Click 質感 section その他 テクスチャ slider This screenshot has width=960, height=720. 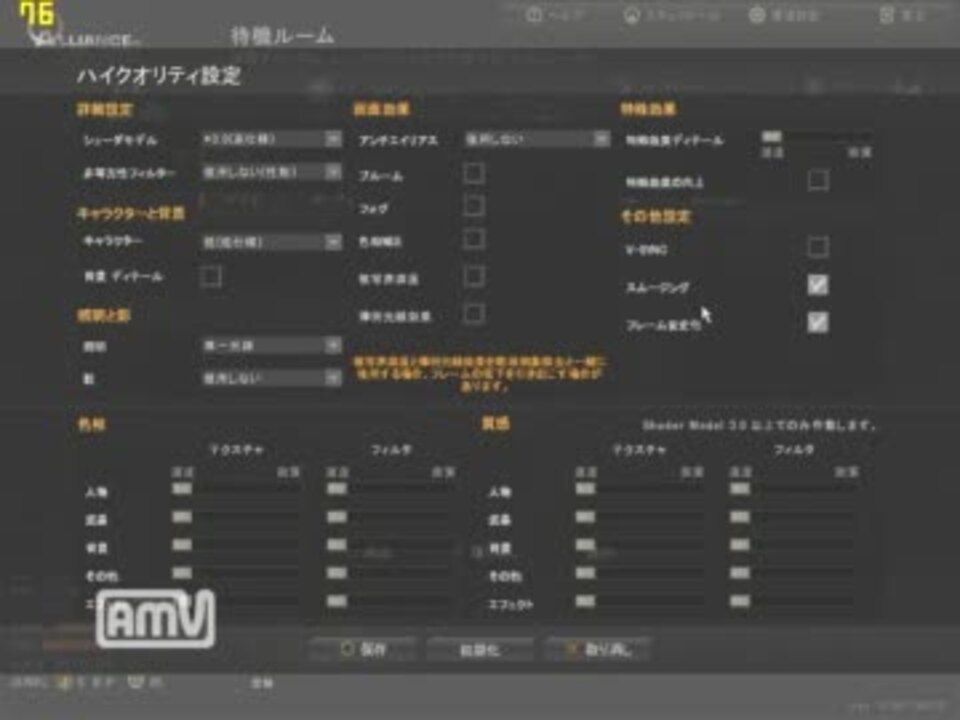pos(639,573)
